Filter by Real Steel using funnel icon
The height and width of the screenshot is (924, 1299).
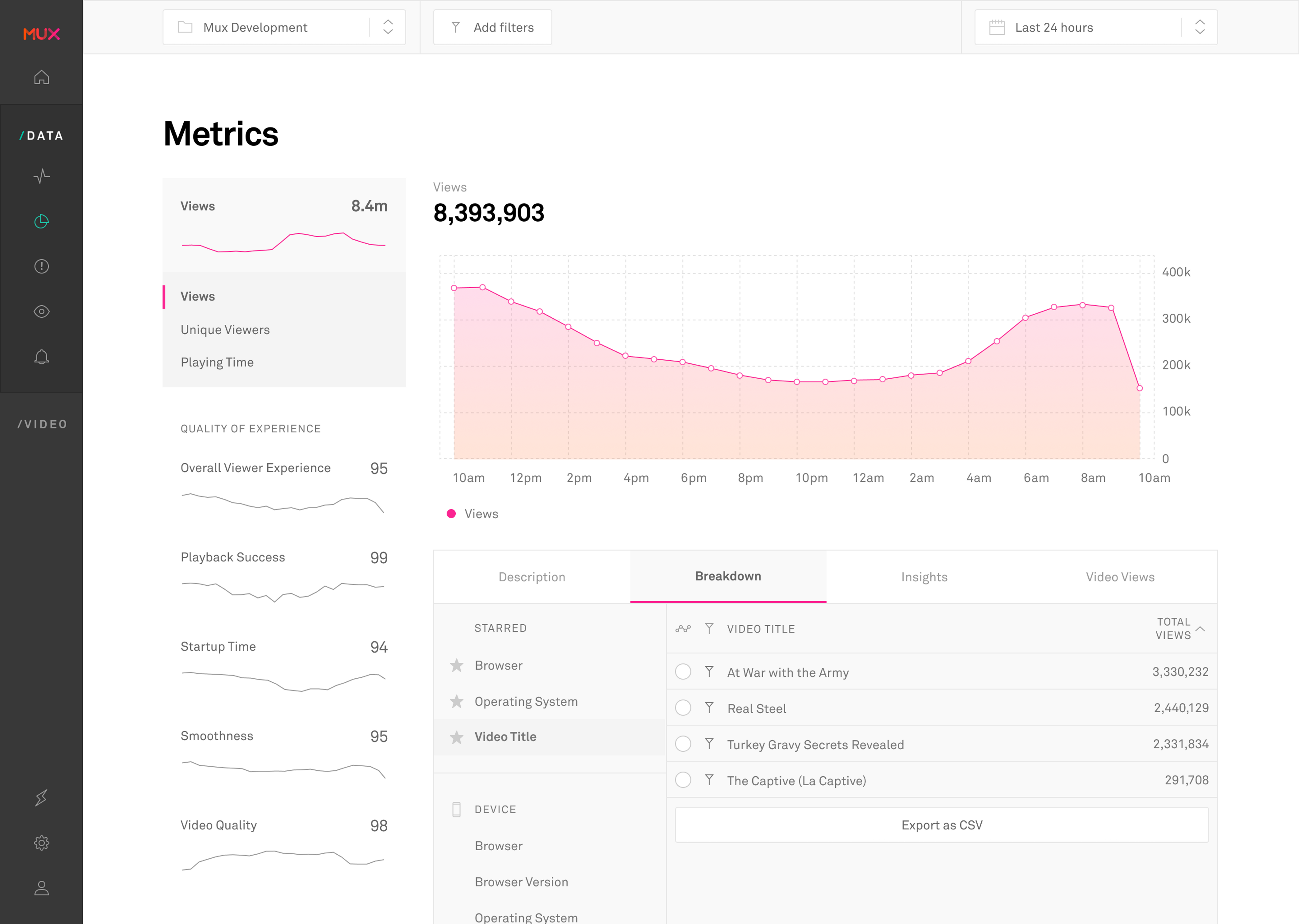(x=709, y=708)
